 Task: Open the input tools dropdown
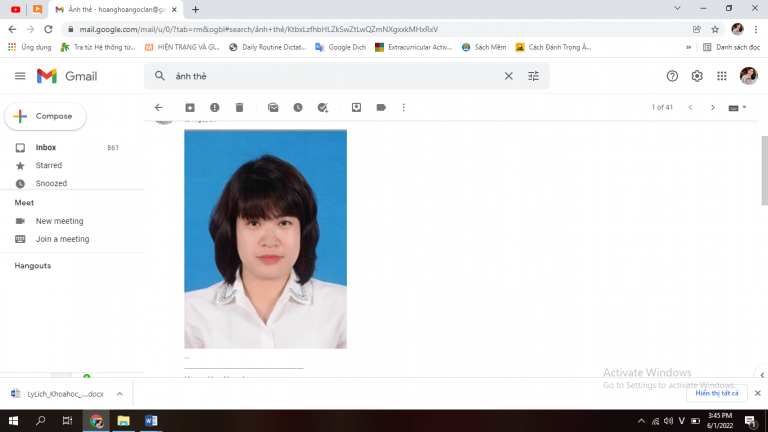738,107
